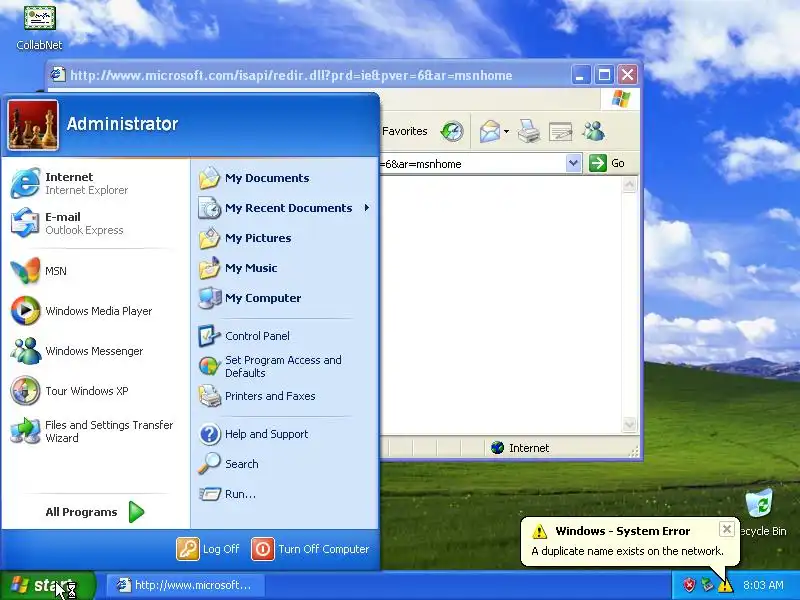Click the Start button
This screenshot has height=600, width=800.
[48, 585]
